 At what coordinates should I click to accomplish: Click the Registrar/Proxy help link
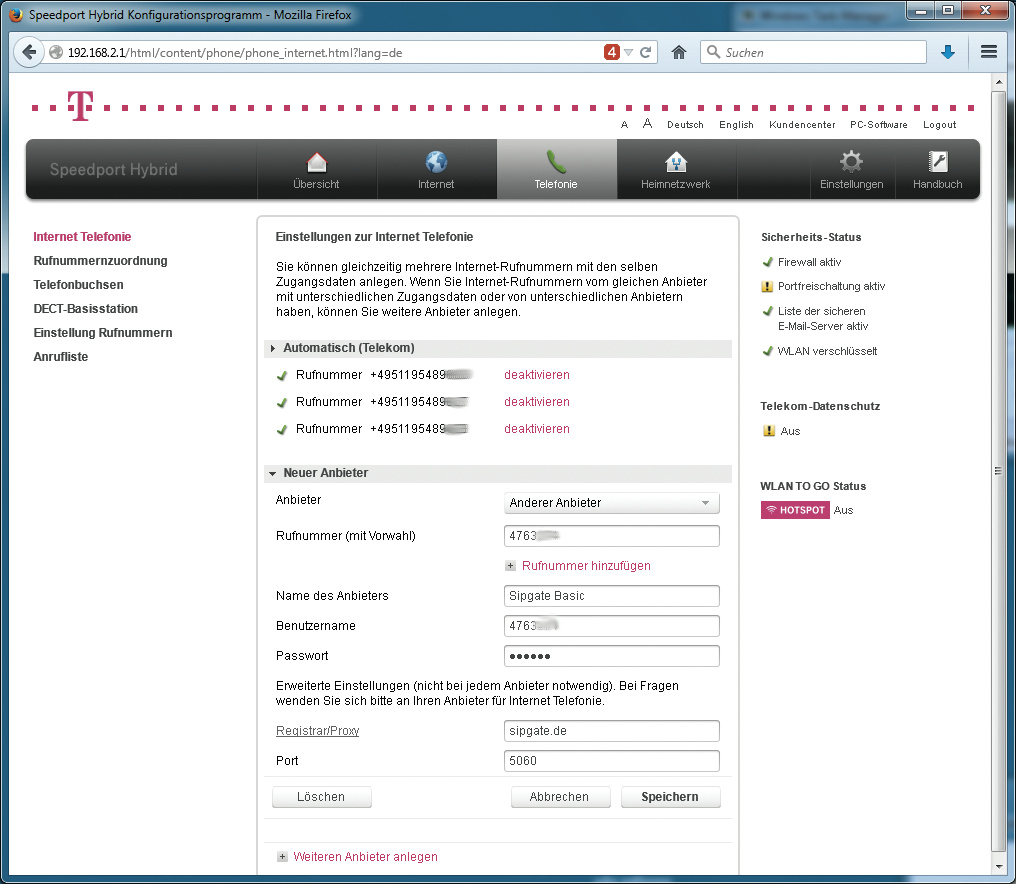(318, 730)
